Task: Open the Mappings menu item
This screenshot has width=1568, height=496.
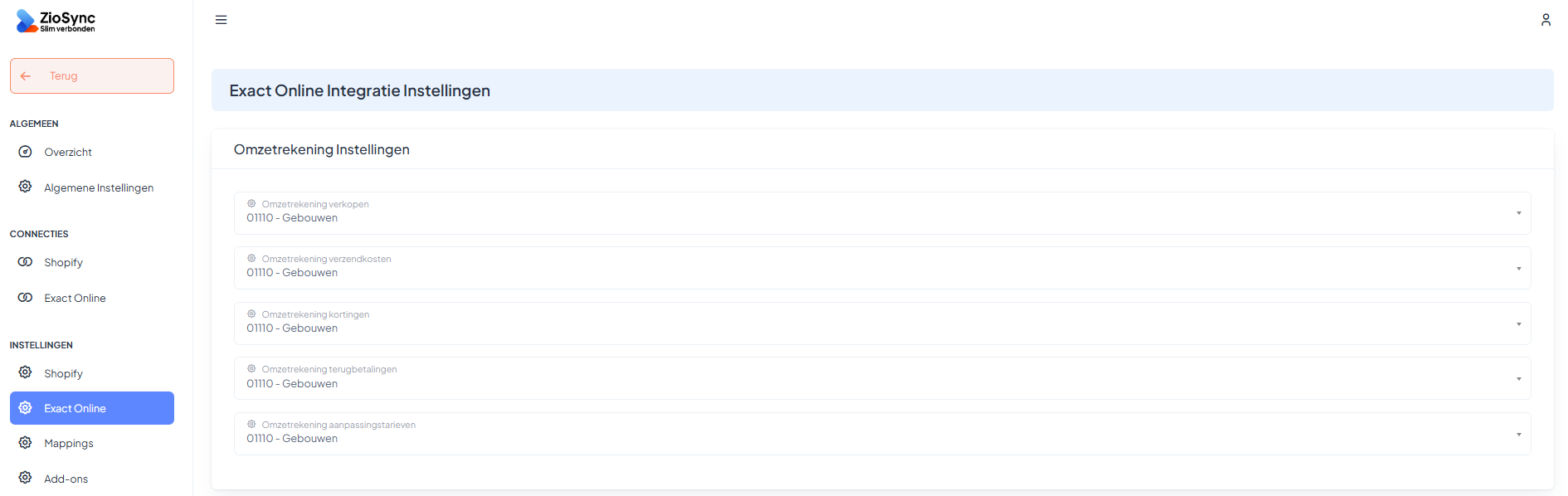Action: [69, 444]
